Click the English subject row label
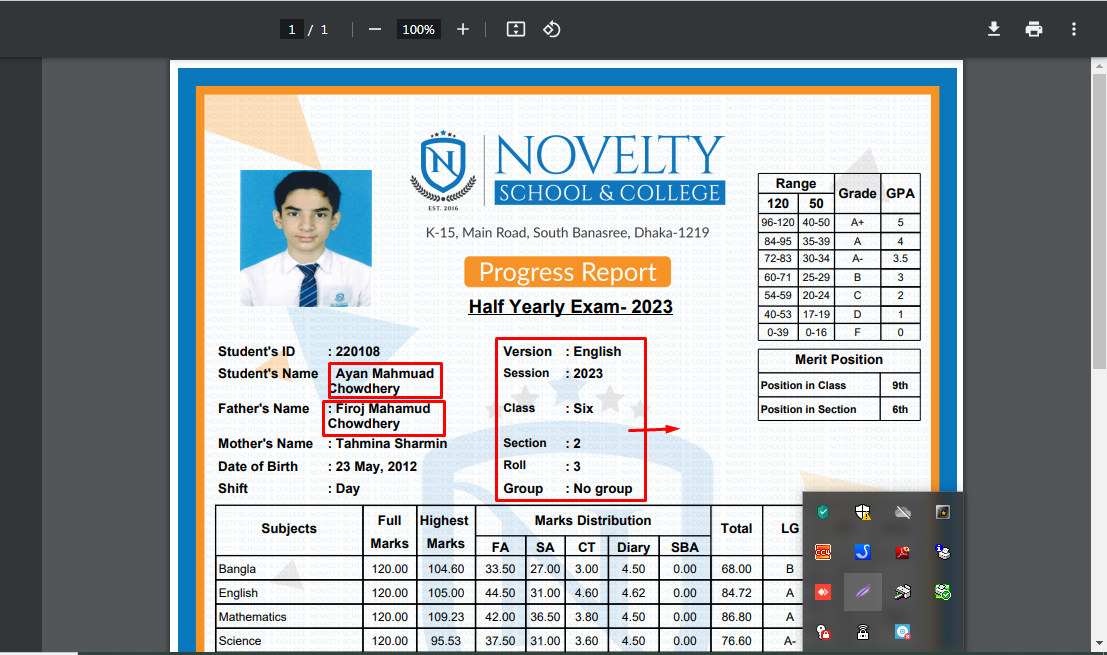1107x655 pixels. point(238,593)
